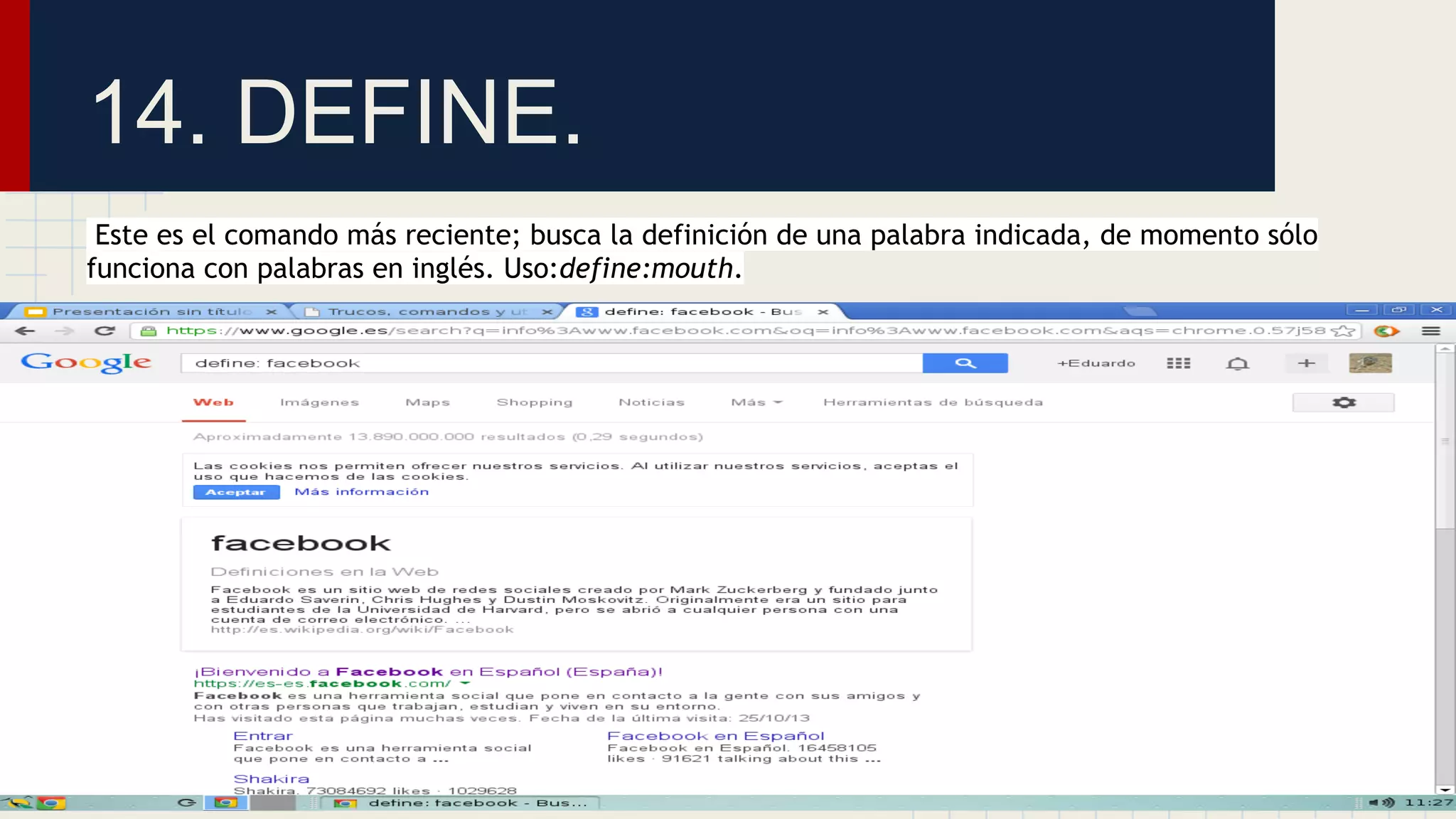Click the 'define: facebook' search field

coord(552,363)
